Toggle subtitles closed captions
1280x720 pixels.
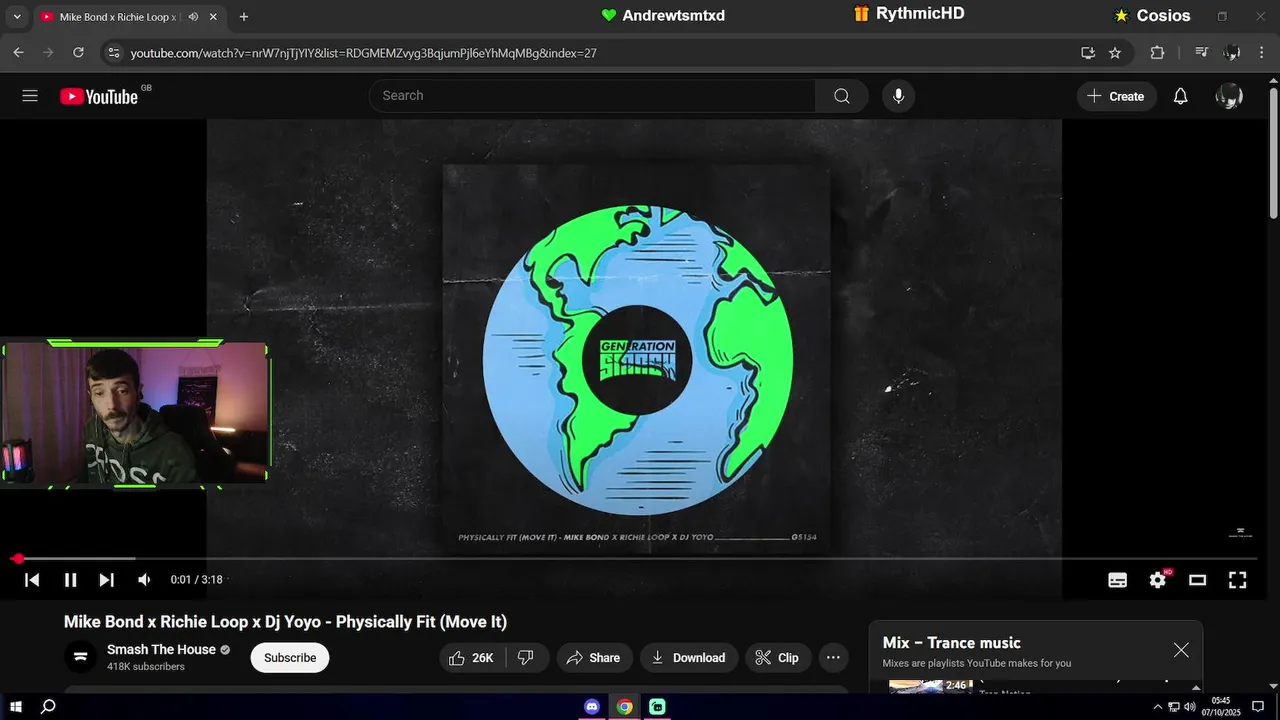pyautogui.click(x=1118, y=580)
